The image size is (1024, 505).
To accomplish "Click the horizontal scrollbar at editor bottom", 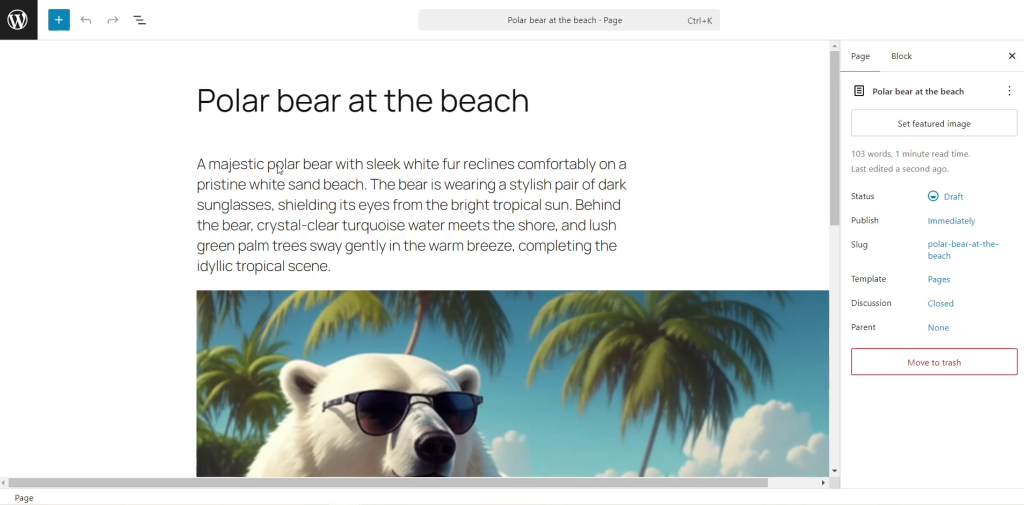I will [387, 483].
